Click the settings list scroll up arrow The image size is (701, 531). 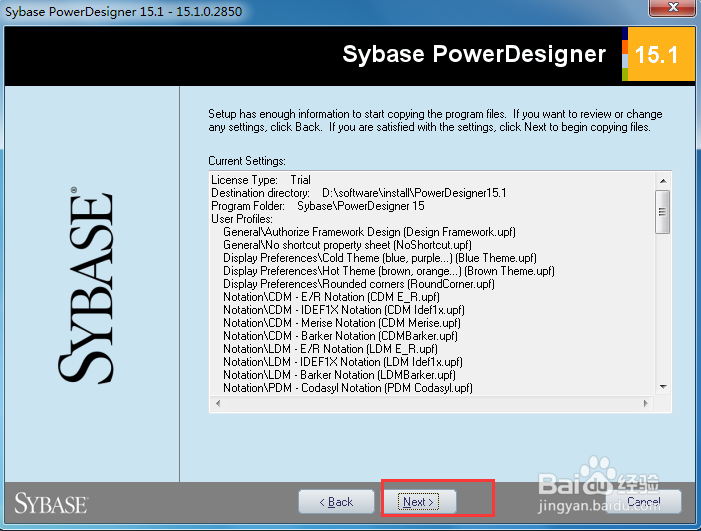663,181
